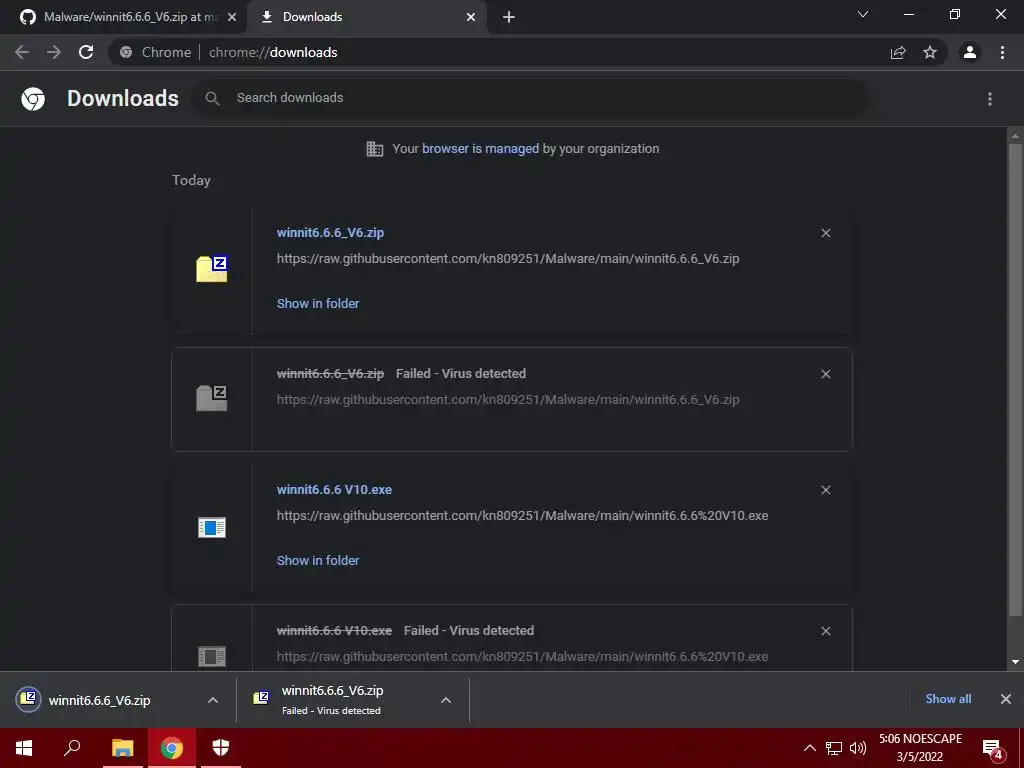Screen dimensions: 1024x768
Task: Open the Downloads page more actions menu
Action: tap(990, 99)
